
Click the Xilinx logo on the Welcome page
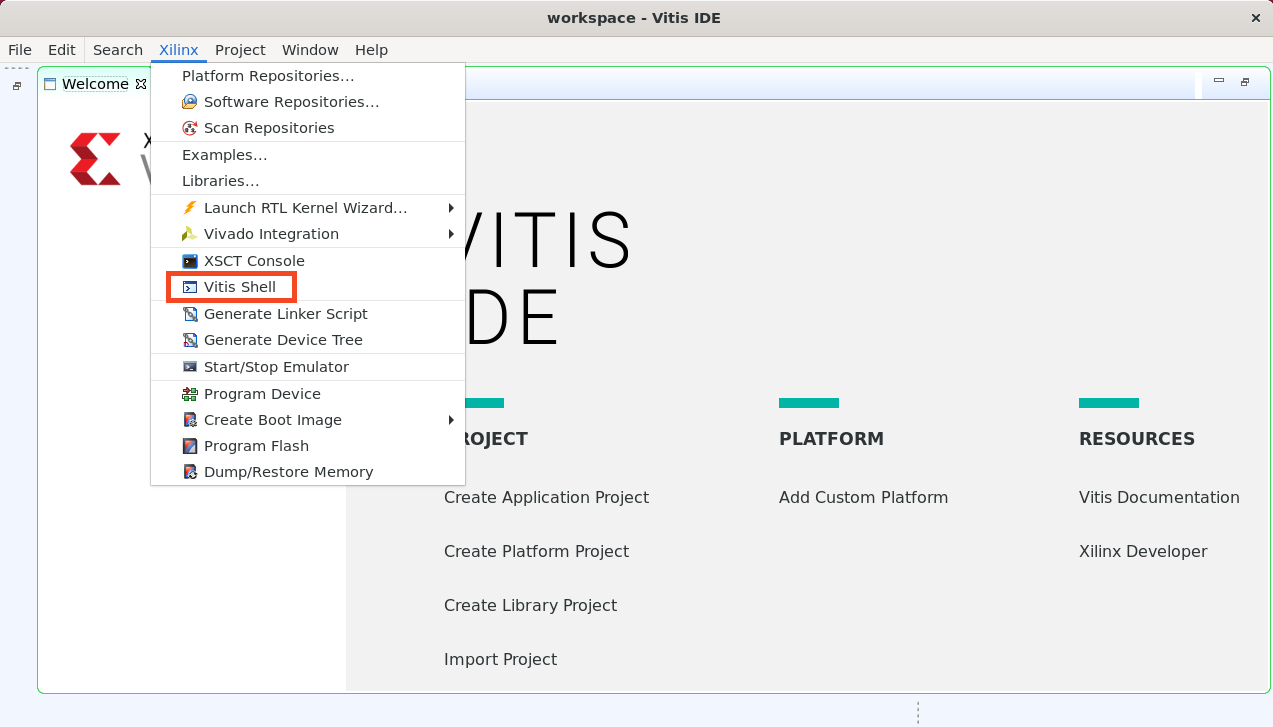[x=95, y=156]
